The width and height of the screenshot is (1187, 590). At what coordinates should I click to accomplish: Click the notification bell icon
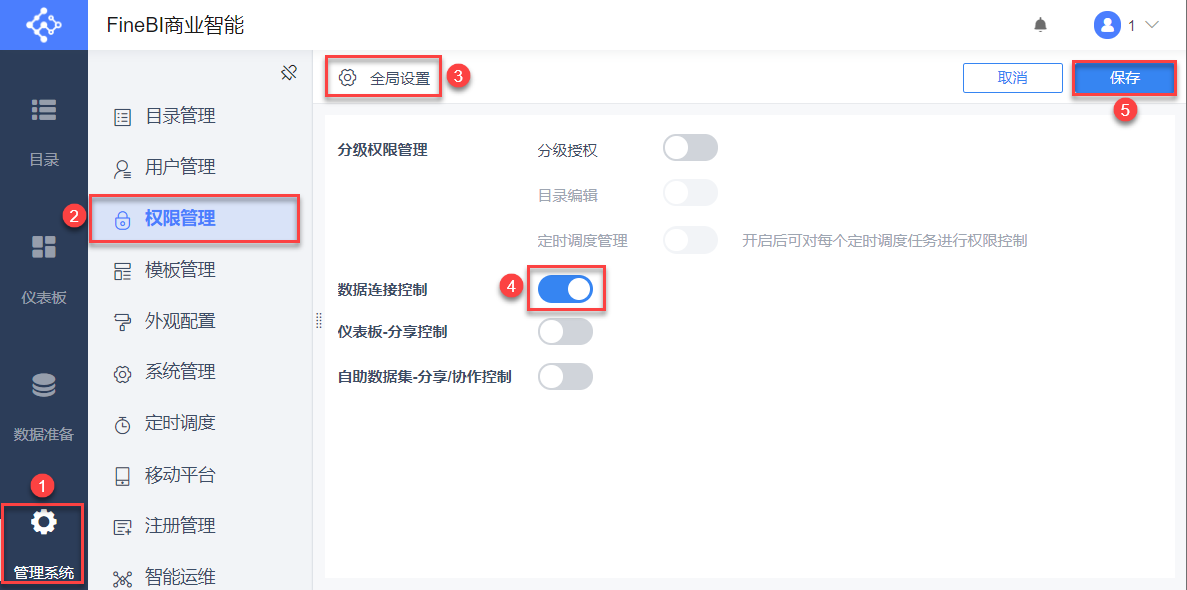tap(1041, 25)
